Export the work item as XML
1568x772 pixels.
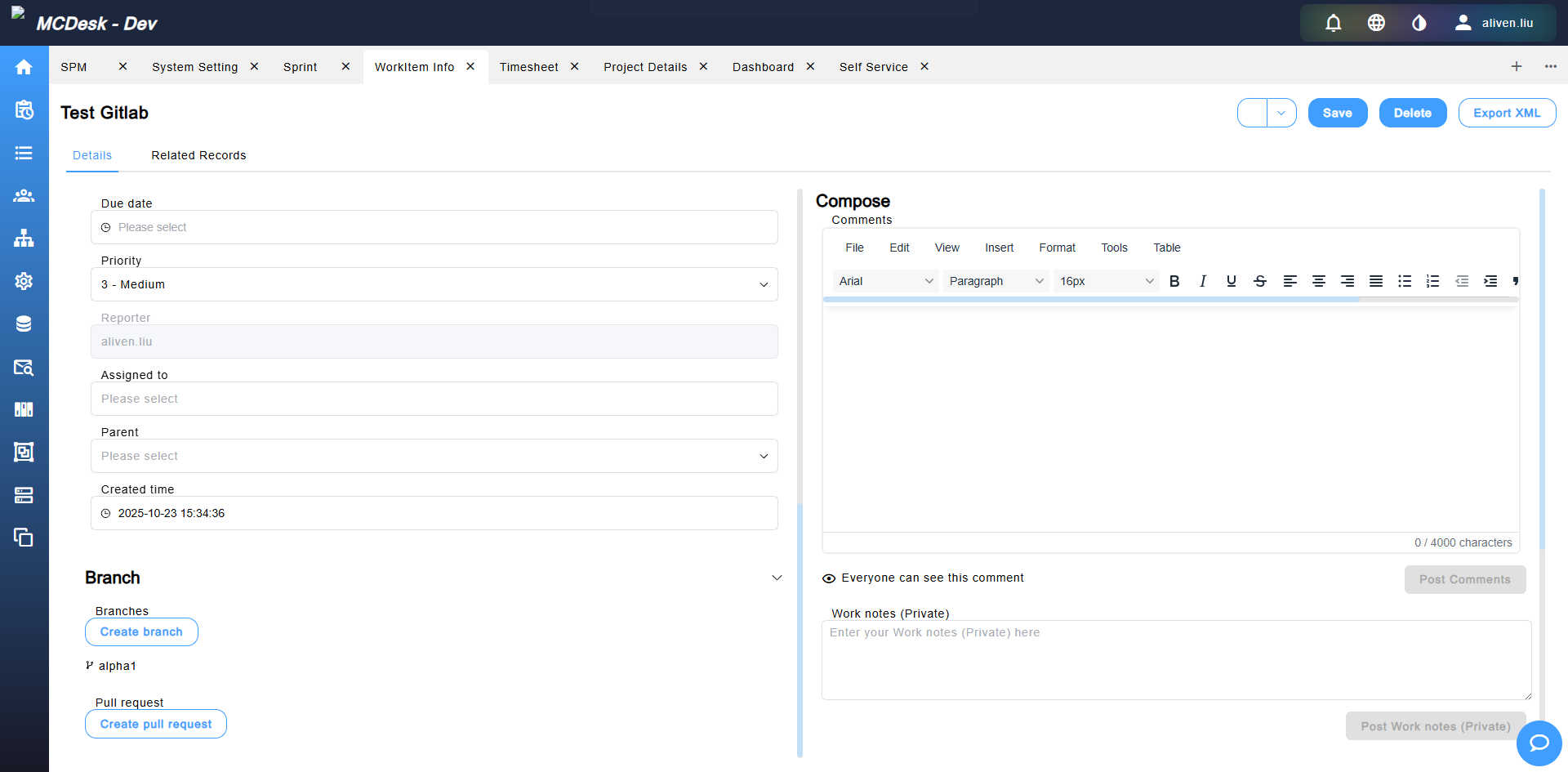[x=1507, y=113]
